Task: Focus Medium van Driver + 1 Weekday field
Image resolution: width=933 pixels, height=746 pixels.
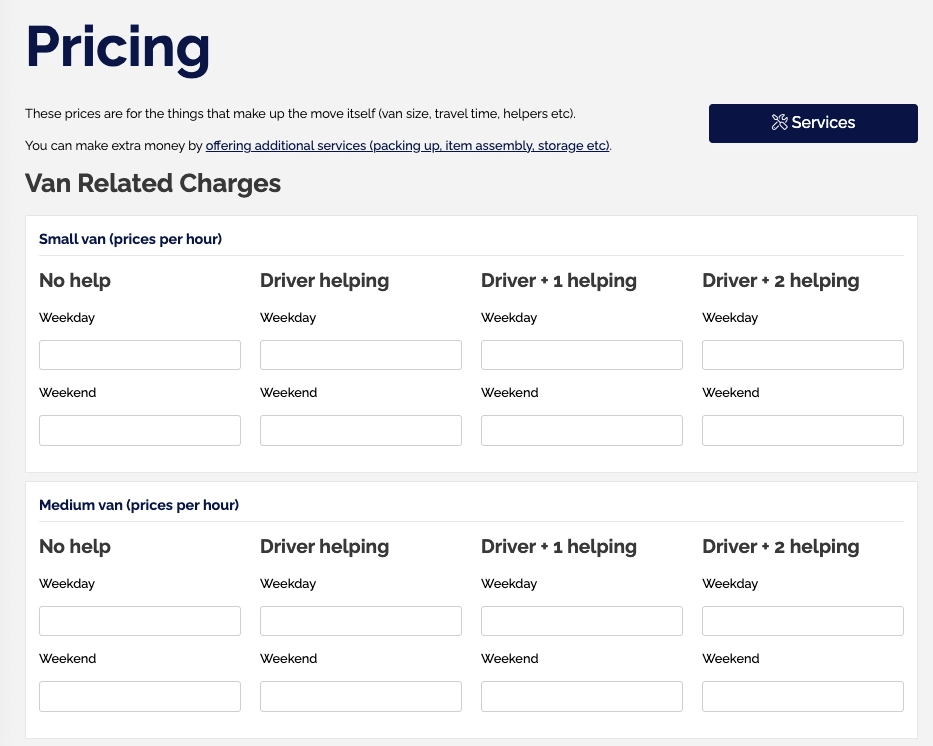Action: tap(582, 621)
